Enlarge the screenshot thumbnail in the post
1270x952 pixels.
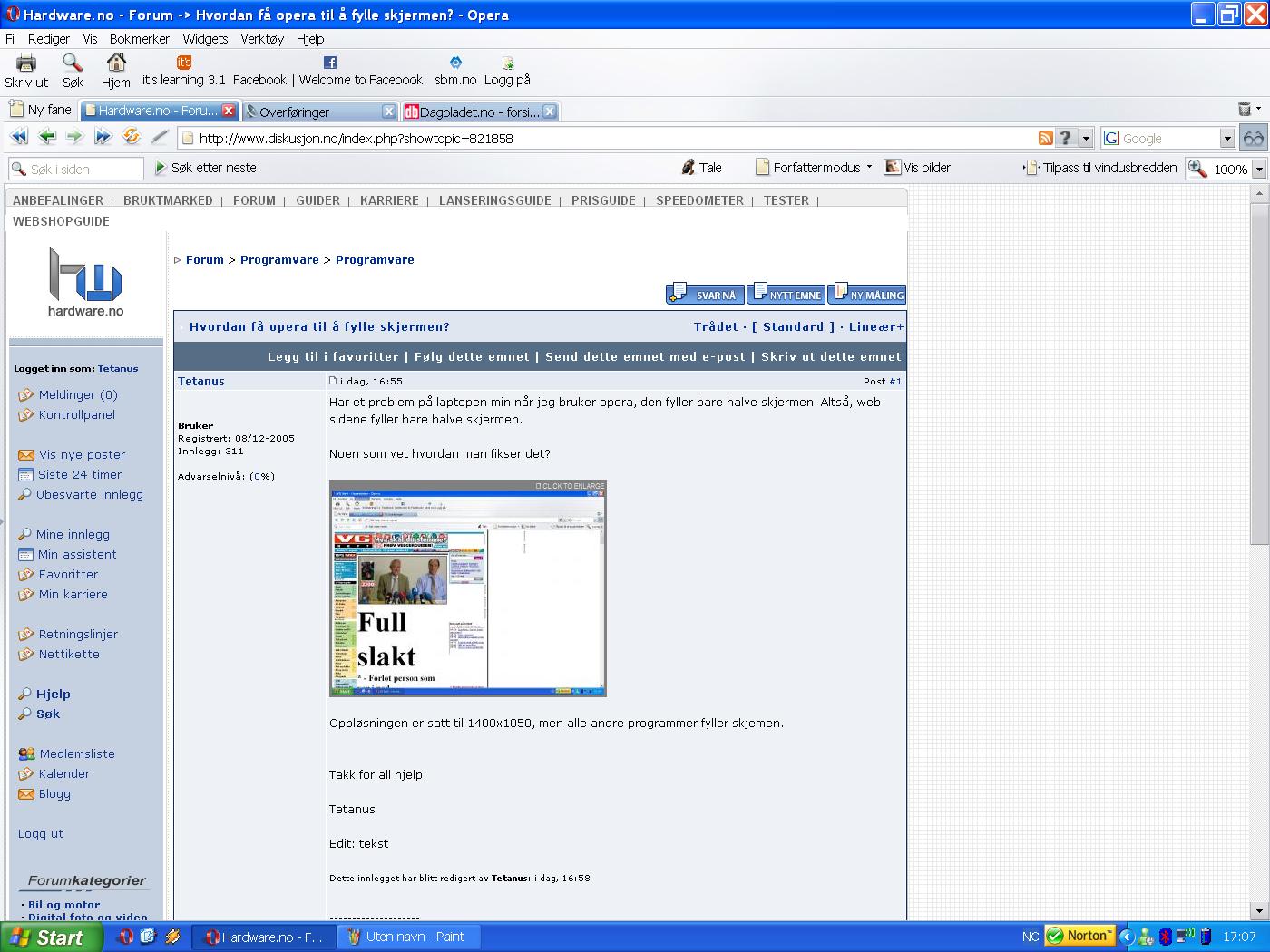[x=468, y=588]
